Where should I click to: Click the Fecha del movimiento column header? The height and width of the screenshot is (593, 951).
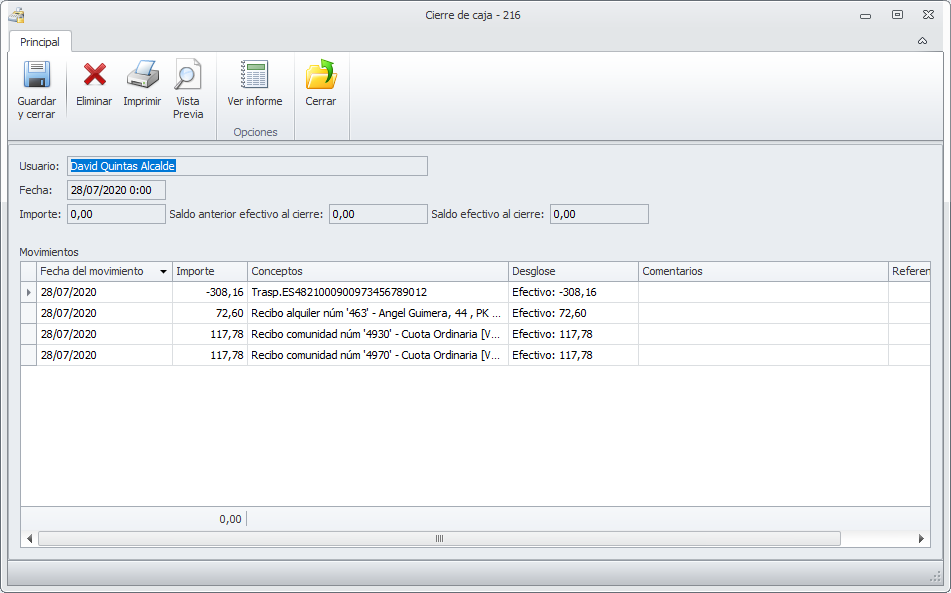point(104,271)
